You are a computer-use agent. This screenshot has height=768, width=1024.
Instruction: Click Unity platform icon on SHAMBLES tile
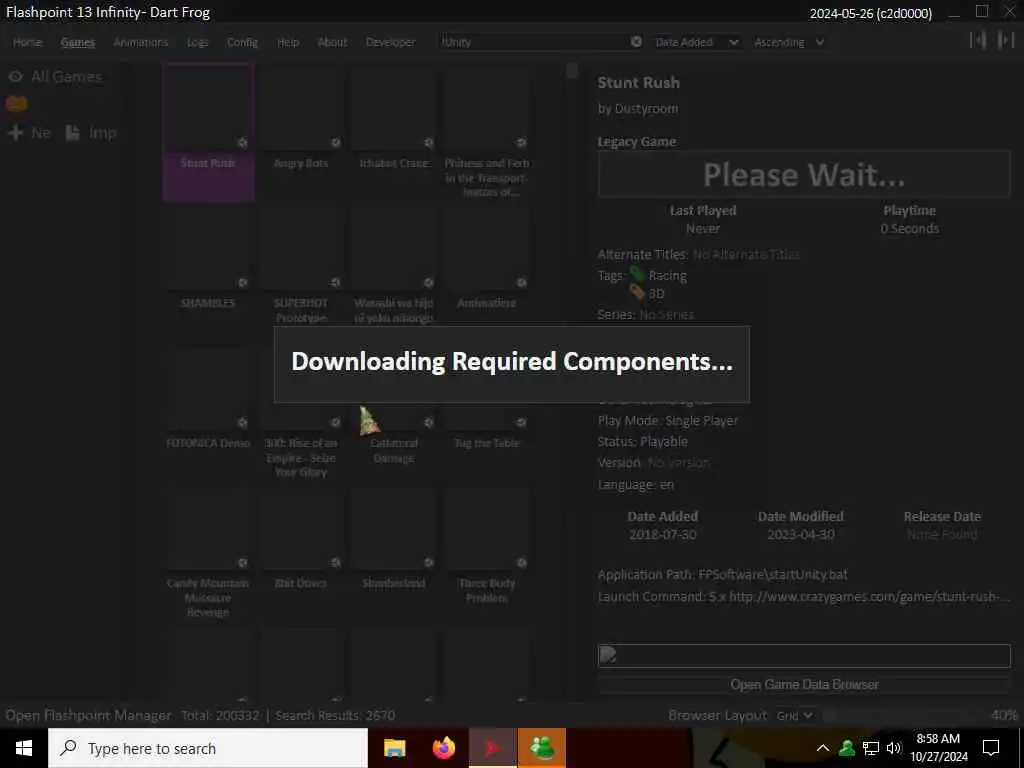point(242,283)
